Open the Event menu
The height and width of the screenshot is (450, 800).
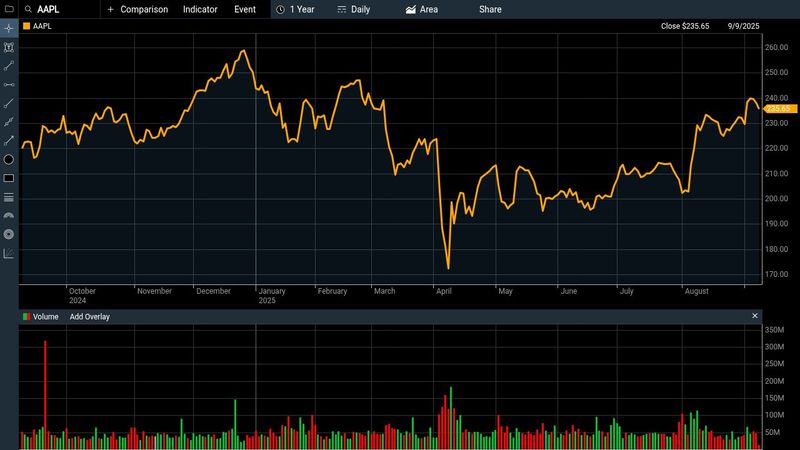point(245,9)
